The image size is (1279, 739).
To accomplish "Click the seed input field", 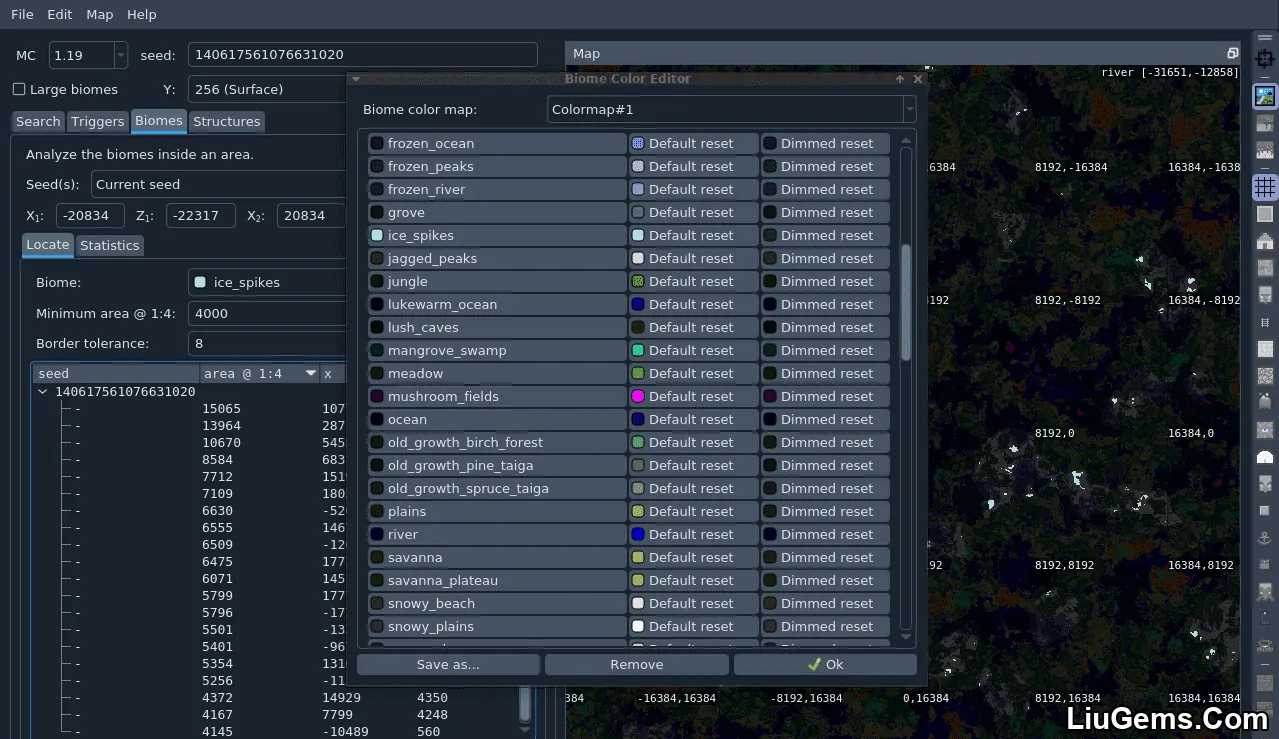I will [x=363, y=55].
